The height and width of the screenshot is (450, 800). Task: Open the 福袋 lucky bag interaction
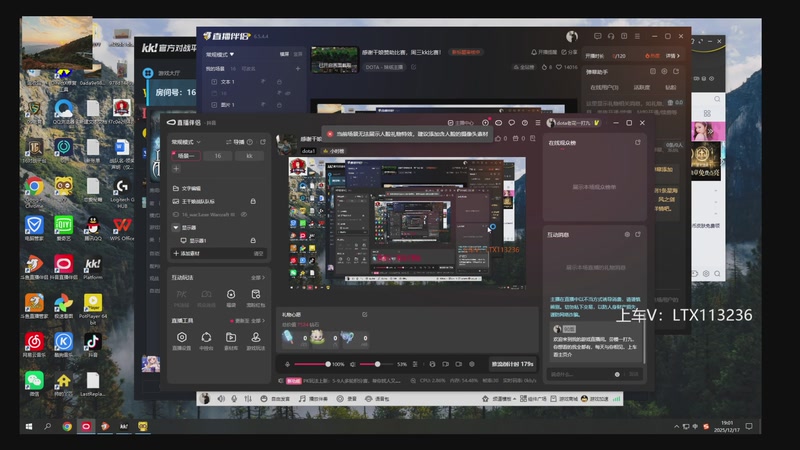point(231,297)
